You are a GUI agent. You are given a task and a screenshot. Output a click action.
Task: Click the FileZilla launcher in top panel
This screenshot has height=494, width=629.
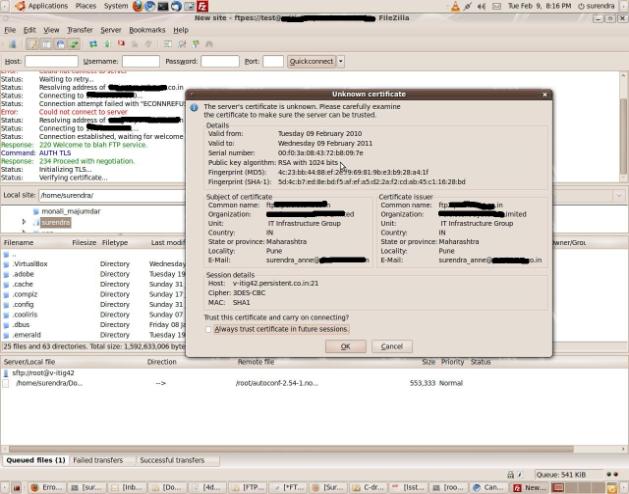[203, 6]
